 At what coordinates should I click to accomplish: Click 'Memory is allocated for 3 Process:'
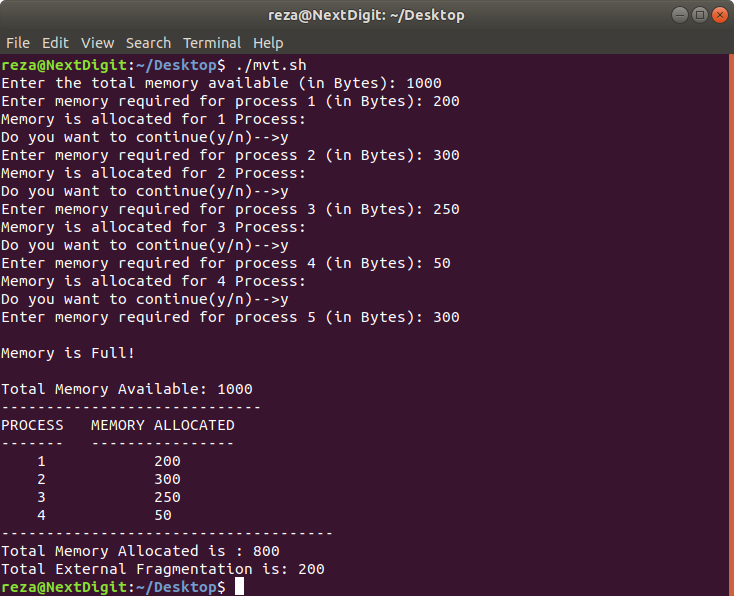point(153,228)
